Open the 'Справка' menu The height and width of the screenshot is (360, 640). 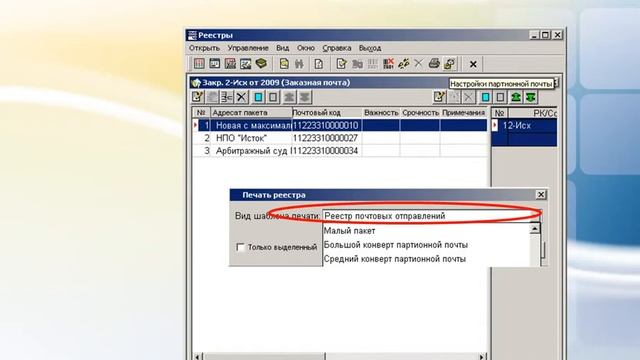coord(337,48)
